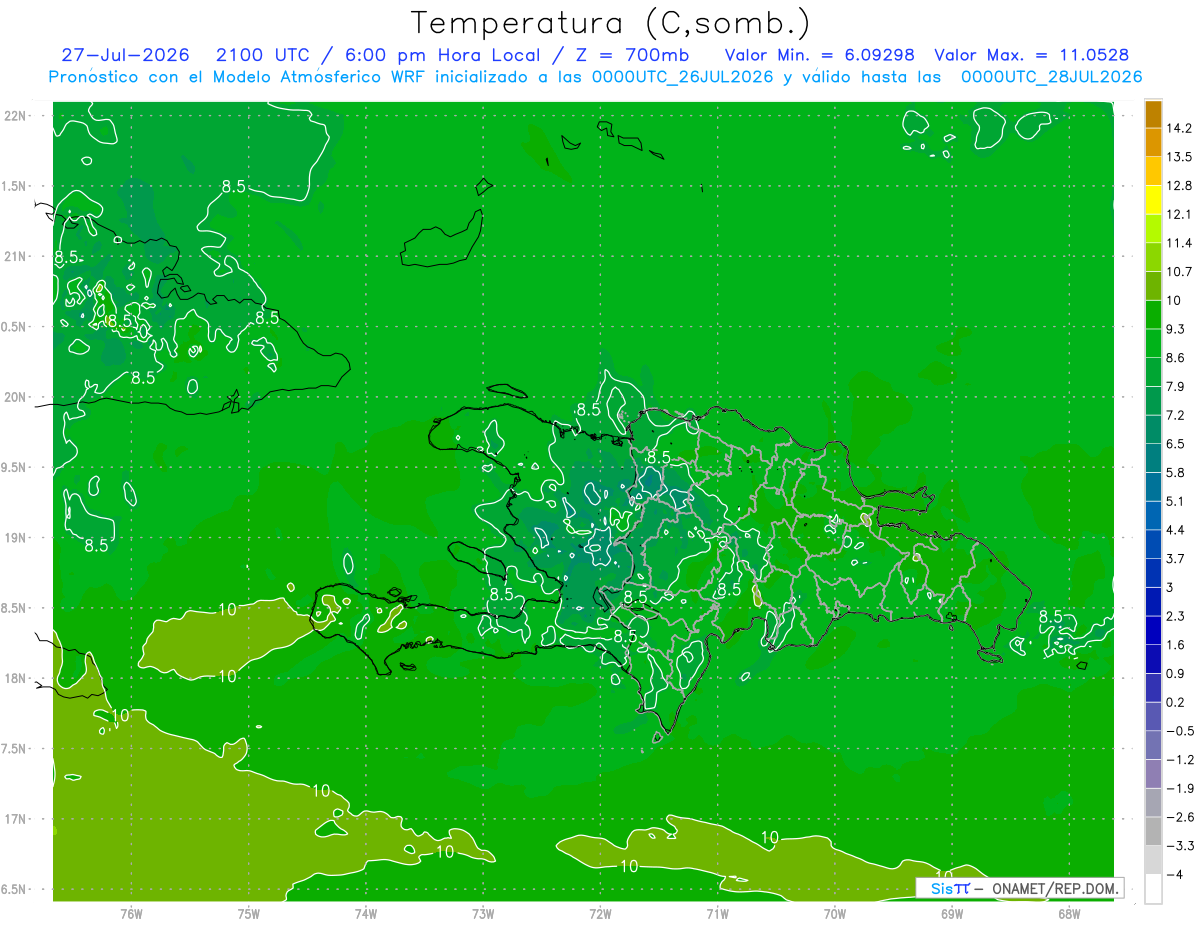
Task: Click the "5.8" color scale label
Action: tap(1177, 472)
